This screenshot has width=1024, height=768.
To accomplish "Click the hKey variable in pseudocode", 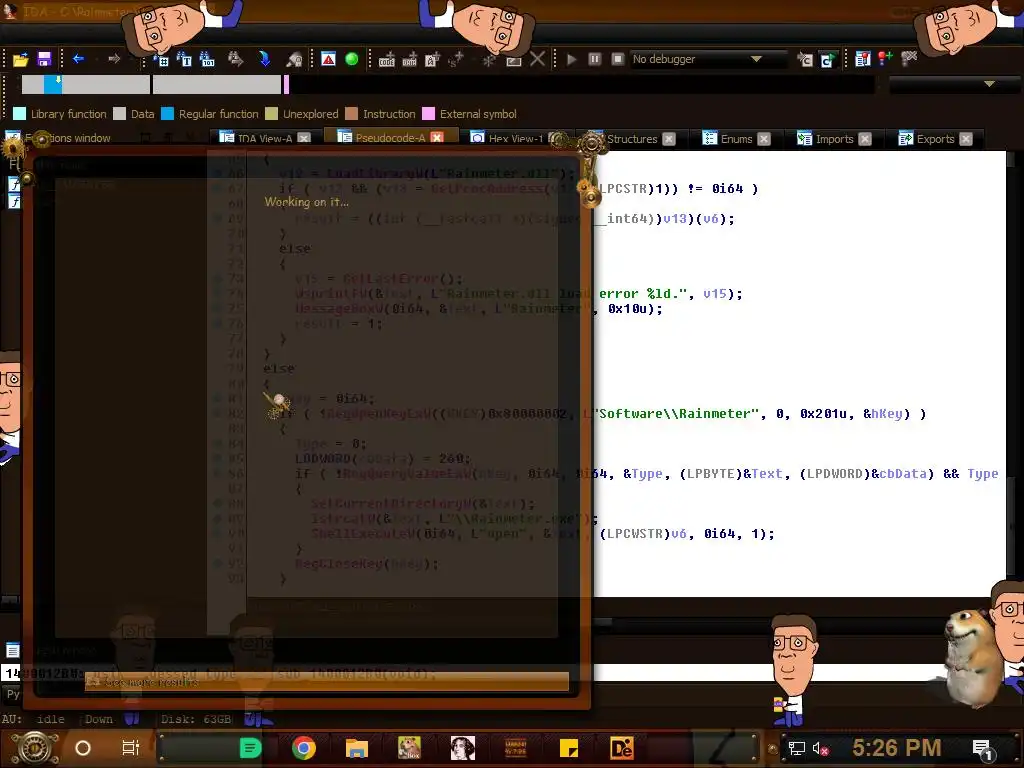I will (x=886, y=413).
